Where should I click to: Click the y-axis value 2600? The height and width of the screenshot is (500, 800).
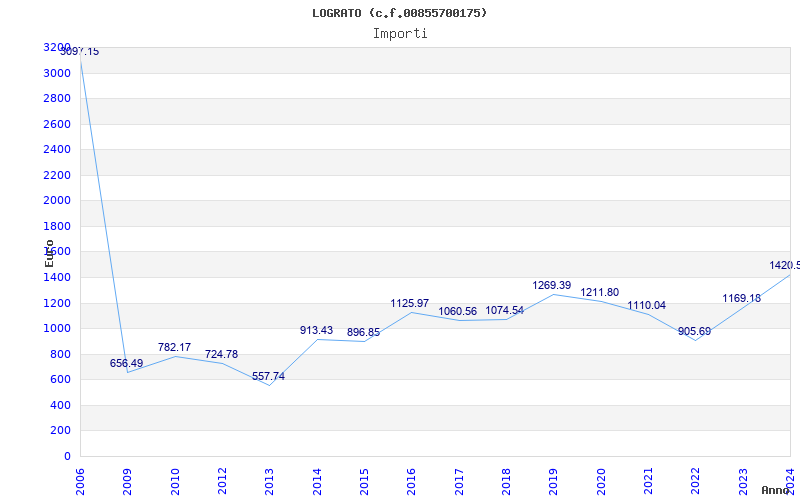pos(57,124)
